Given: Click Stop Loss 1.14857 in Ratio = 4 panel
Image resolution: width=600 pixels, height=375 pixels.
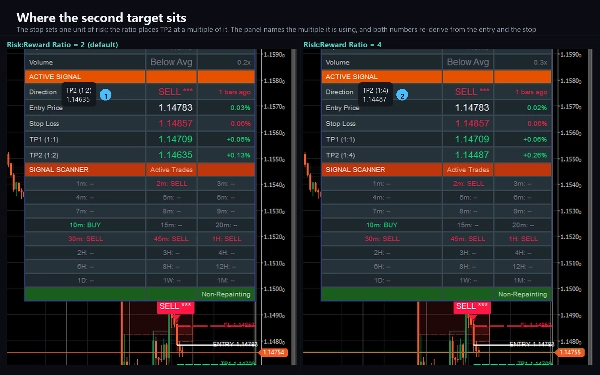Looking at the screenshot, I should coord(472,123).
